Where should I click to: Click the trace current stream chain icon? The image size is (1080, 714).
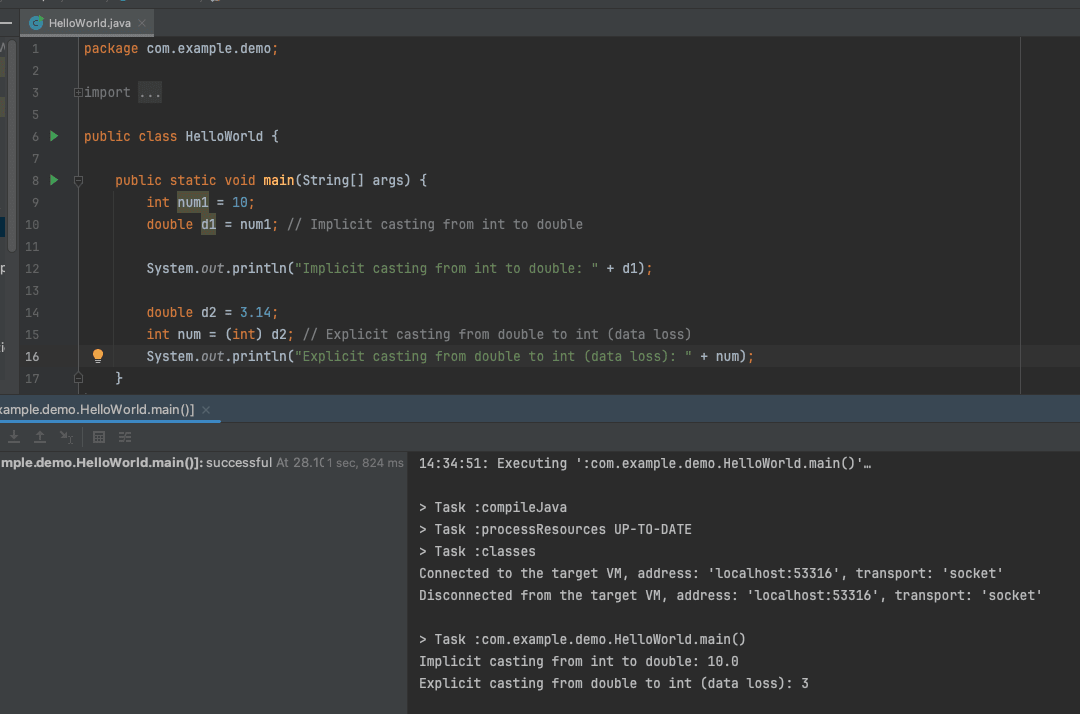[125, 437]
